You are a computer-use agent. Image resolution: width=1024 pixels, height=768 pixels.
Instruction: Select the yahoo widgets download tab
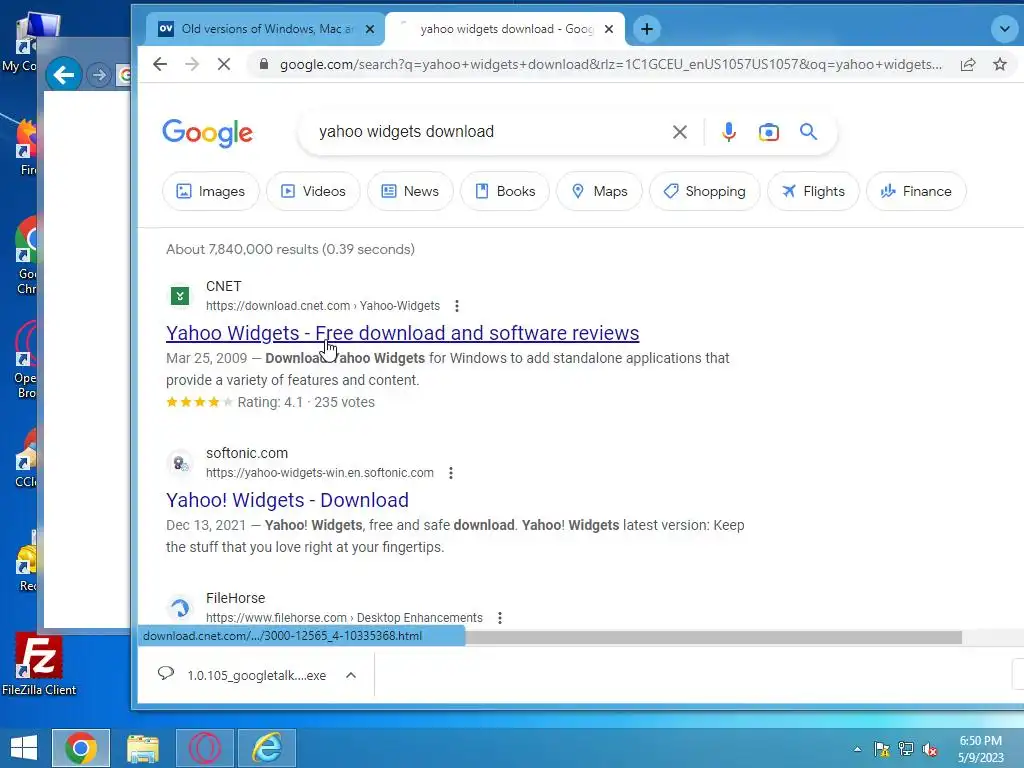click(505, 29)
